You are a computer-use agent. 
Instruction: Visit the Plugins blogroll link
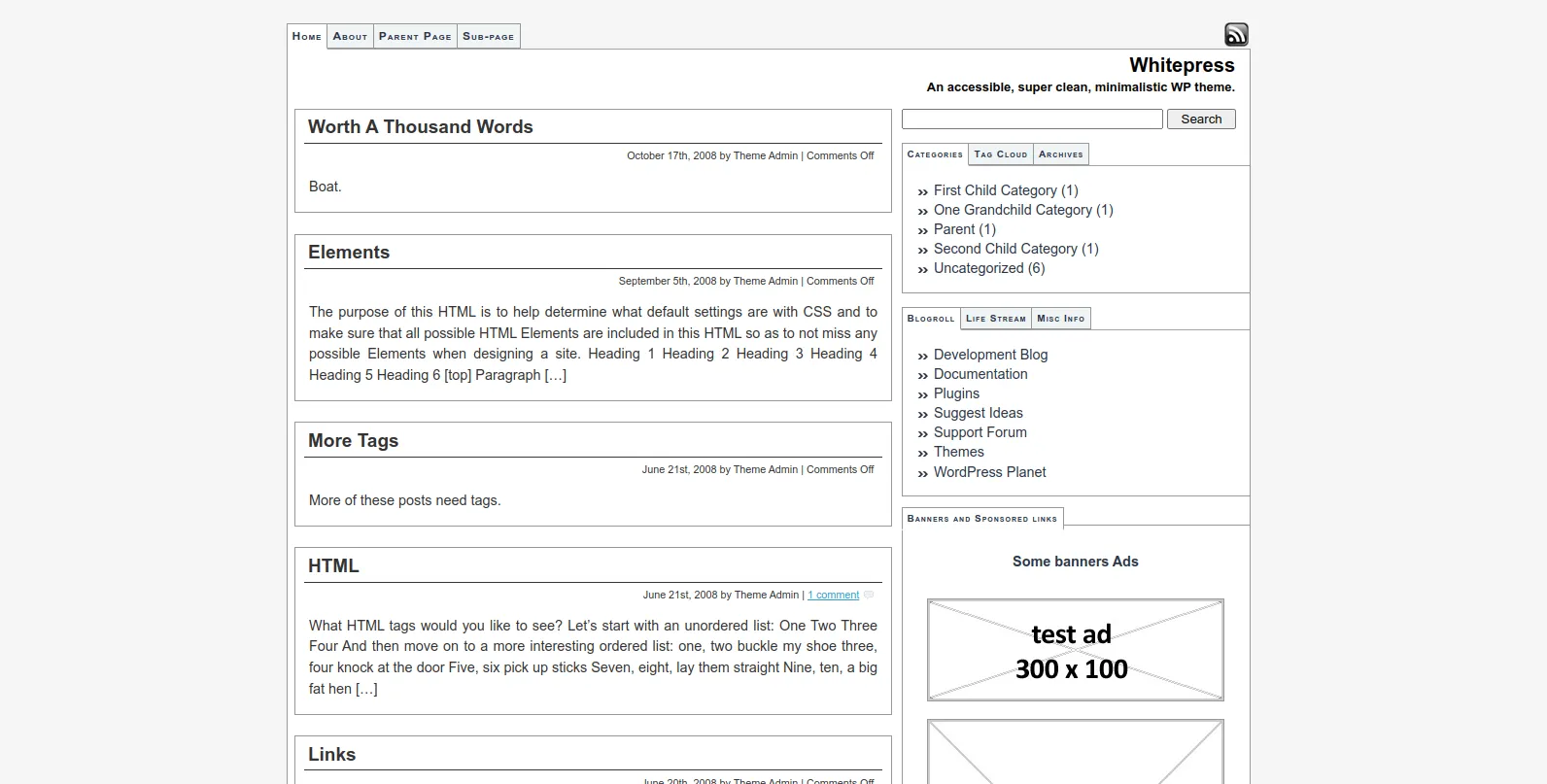[956, 393]
